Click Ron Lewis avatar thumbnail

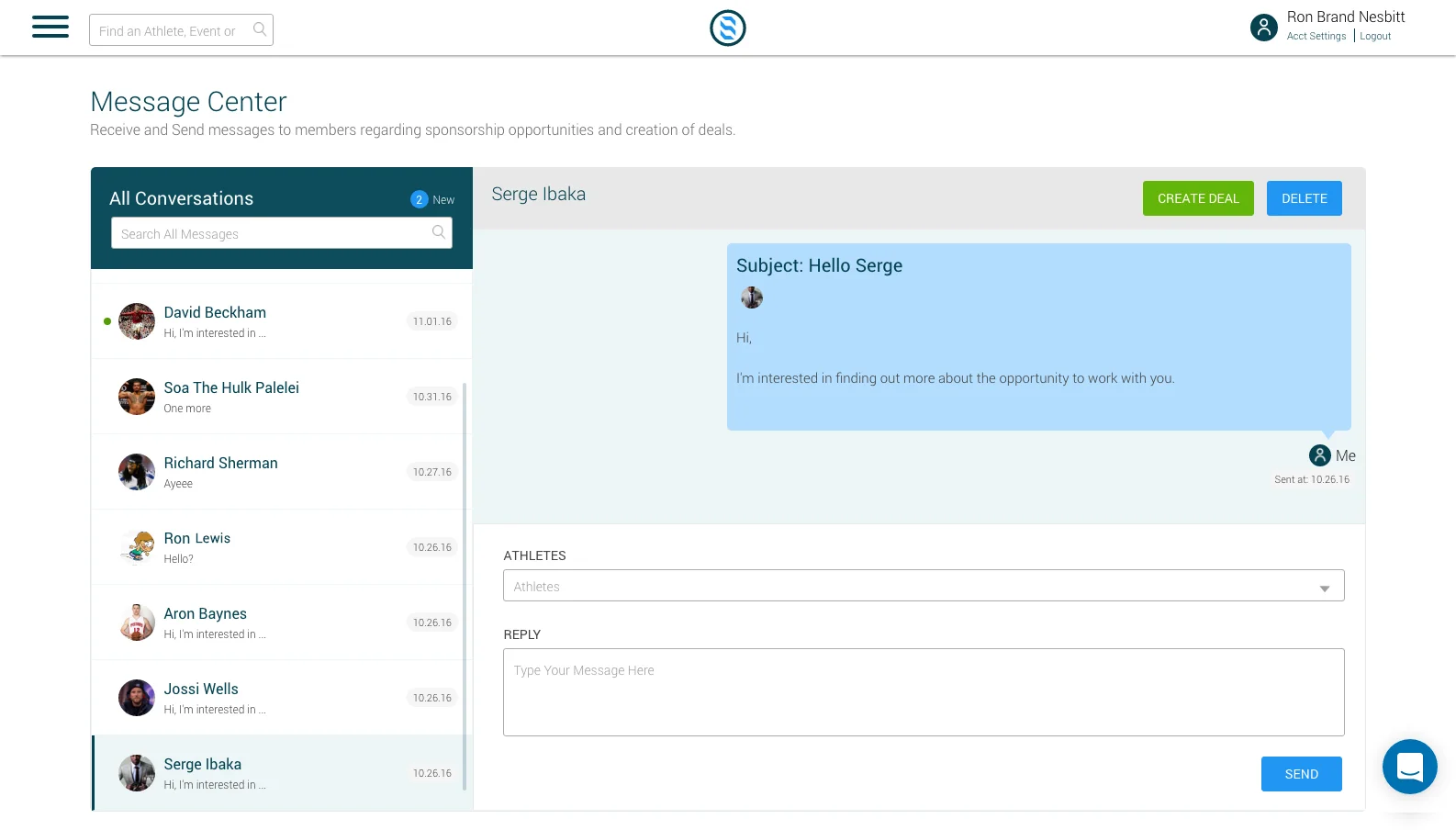(x=137, y=547)
